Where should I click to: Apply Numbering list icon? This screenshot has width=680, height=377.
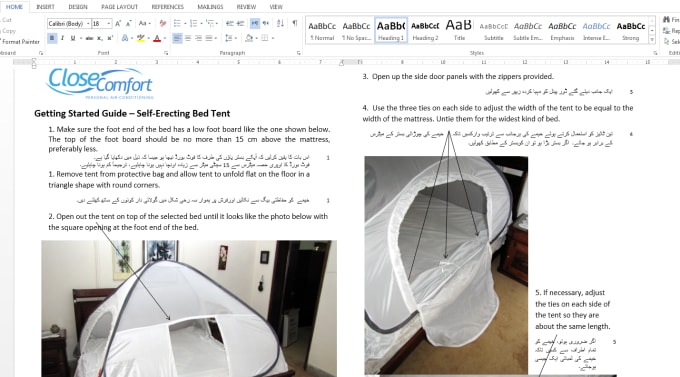pyautogui.click(x=193, y=23)
